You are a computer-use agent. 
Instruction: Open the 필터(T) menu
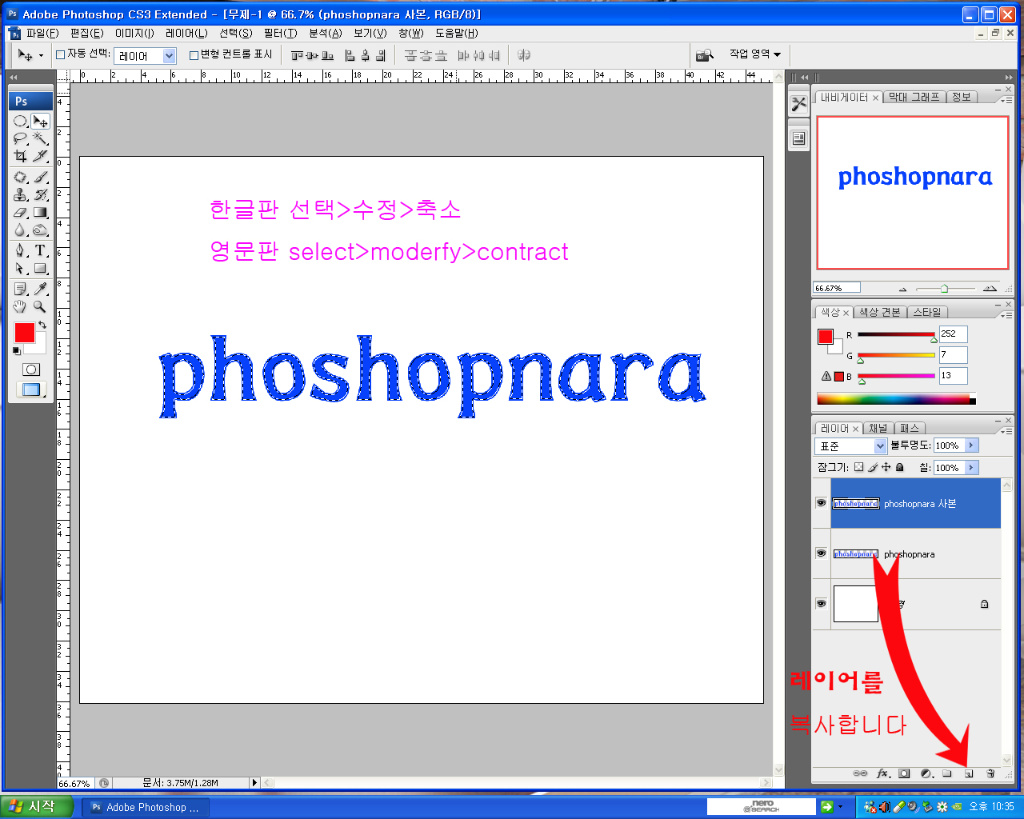tap(281, 33)
